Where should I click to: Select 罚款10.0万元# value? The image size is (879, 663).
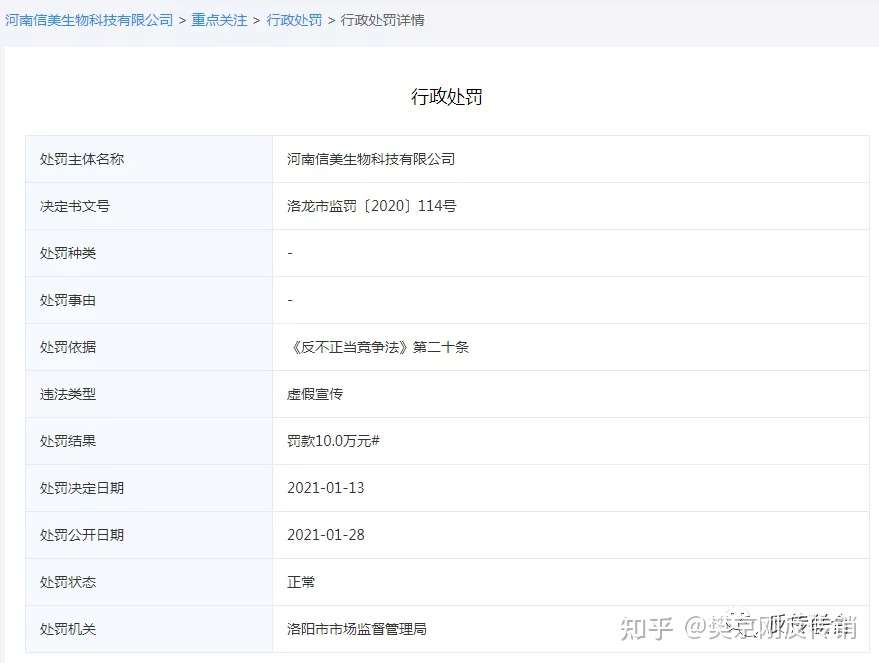click(334, 441)
